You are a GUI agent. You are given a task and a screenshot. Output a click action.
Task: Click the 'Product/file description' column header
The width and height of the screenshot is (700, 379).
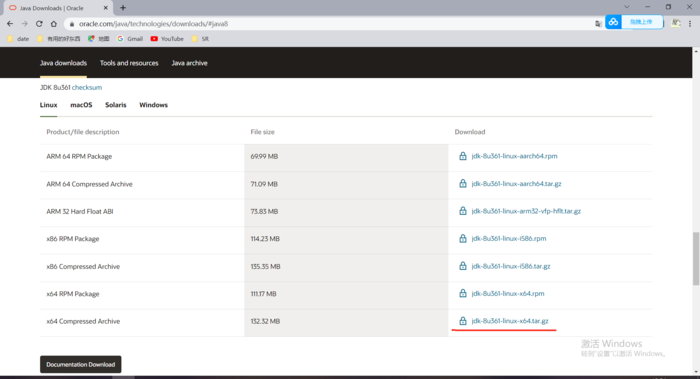tap(83, 132)
